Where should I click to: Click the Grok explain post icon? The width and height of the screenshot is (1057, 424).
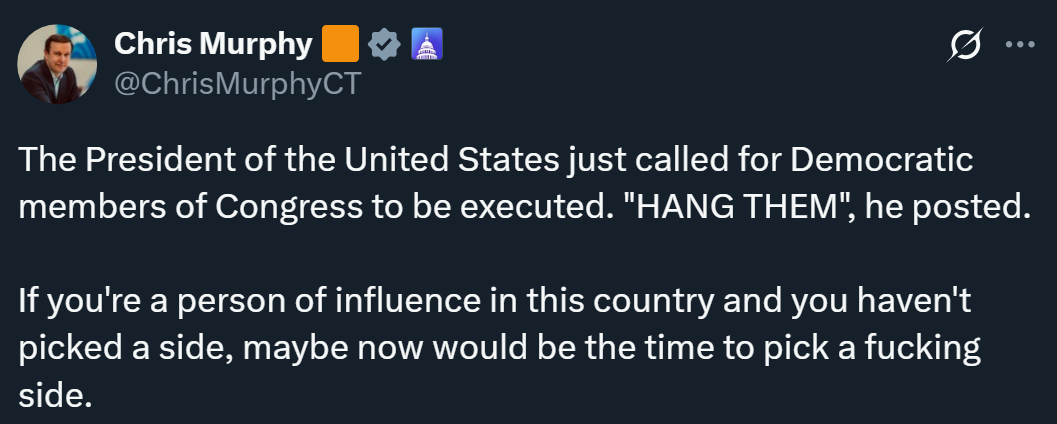pos(968,45)
